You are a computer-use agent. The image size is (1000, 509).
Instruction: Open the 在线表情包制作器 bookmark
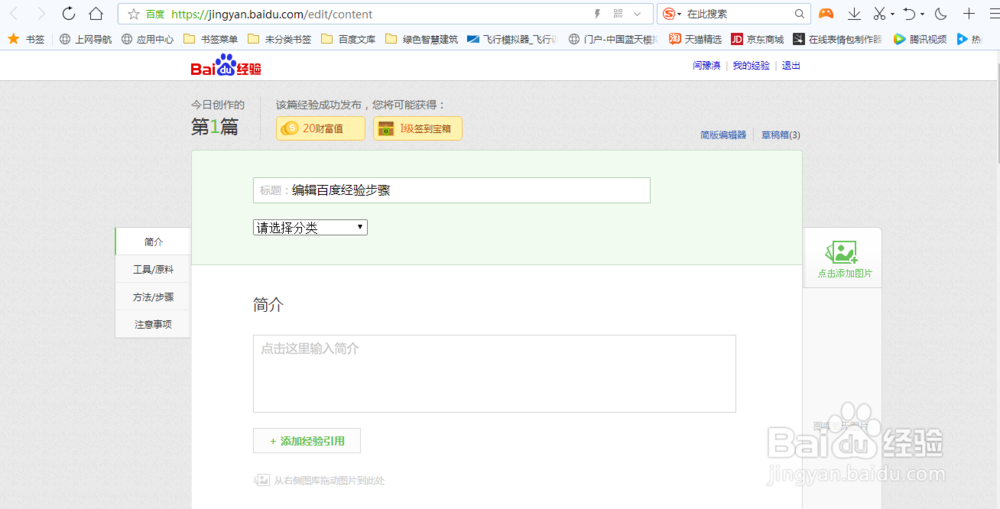tap(837, 39)
